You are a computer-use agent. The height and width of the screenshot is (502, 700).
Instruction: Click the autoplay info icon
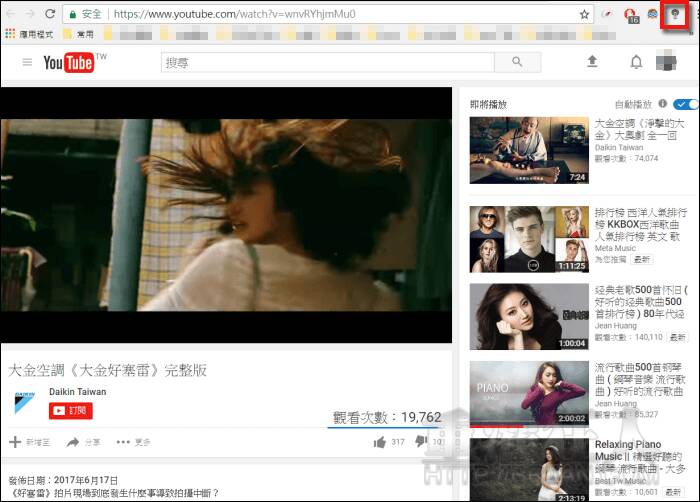(x=662, y=104)
